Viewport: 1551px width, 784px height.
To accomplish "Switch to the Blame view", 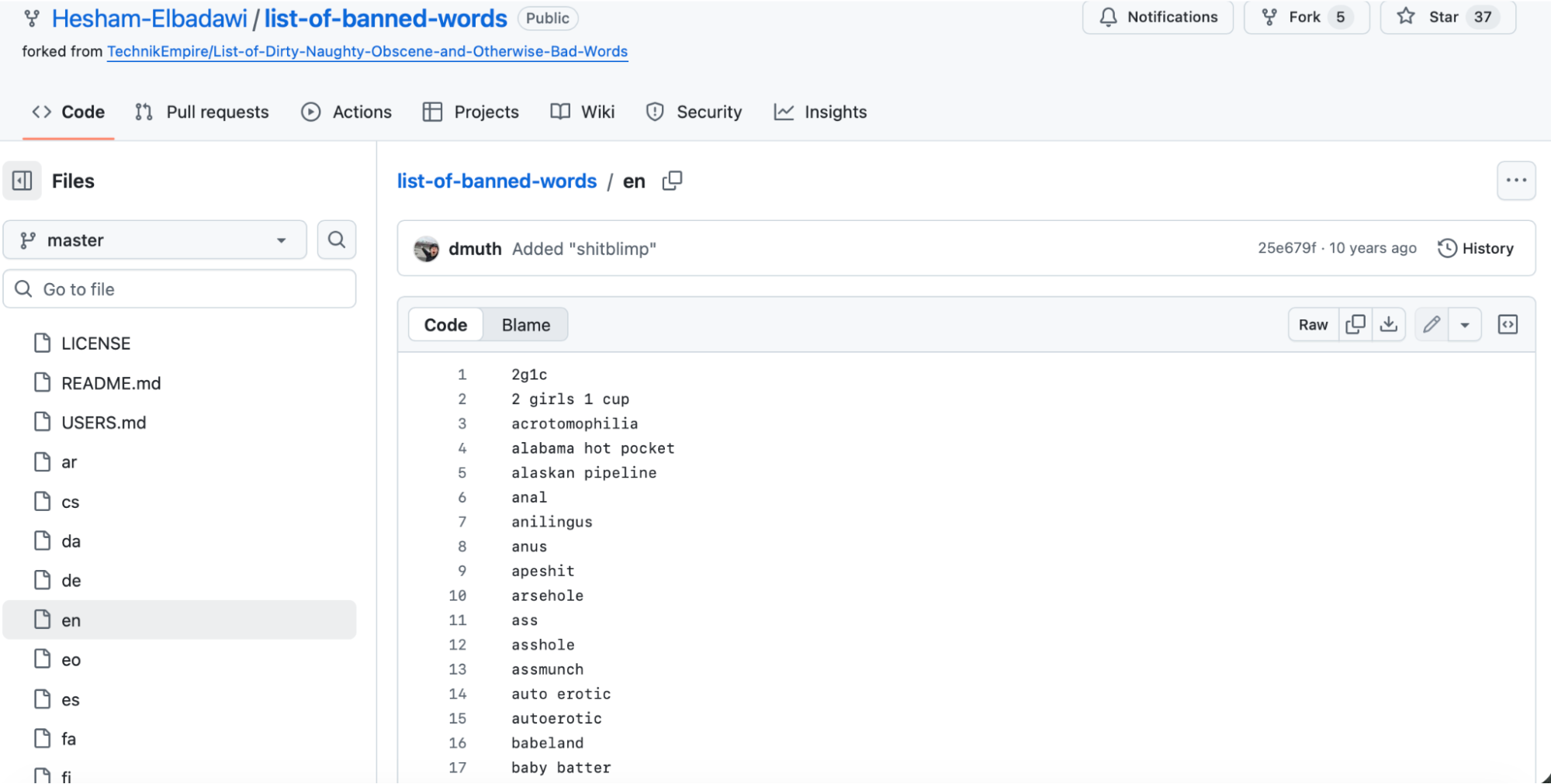I will 525,324.
